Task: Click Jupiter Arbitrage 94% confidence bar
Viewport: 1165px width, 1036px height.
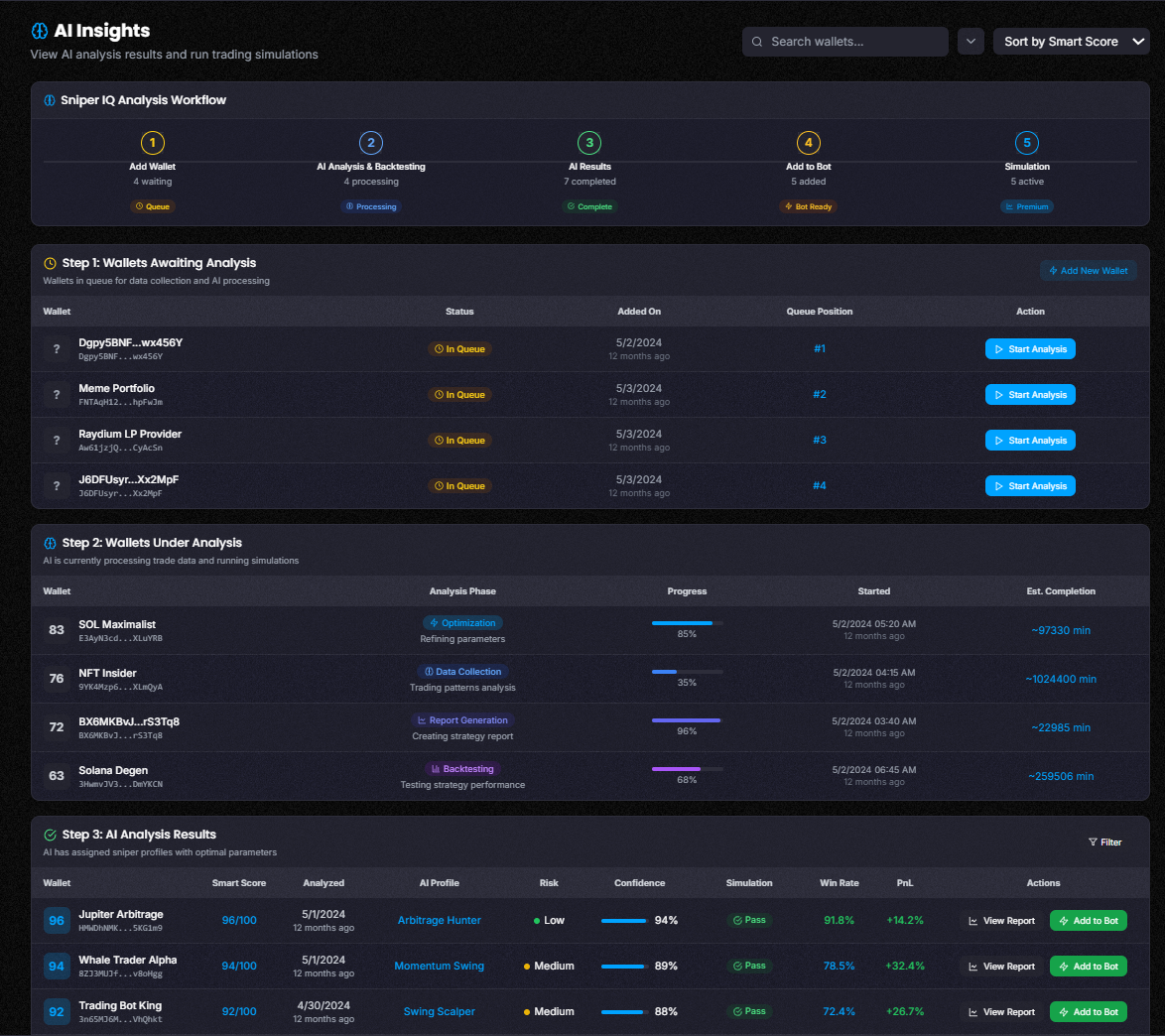Action: click(x=624, y=921)
